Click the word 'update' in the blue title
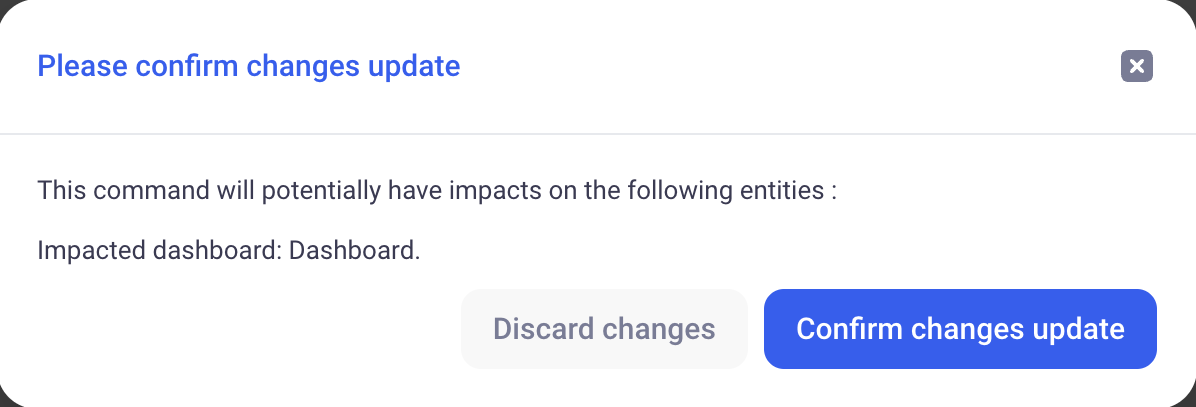 (x=414, y=67)
